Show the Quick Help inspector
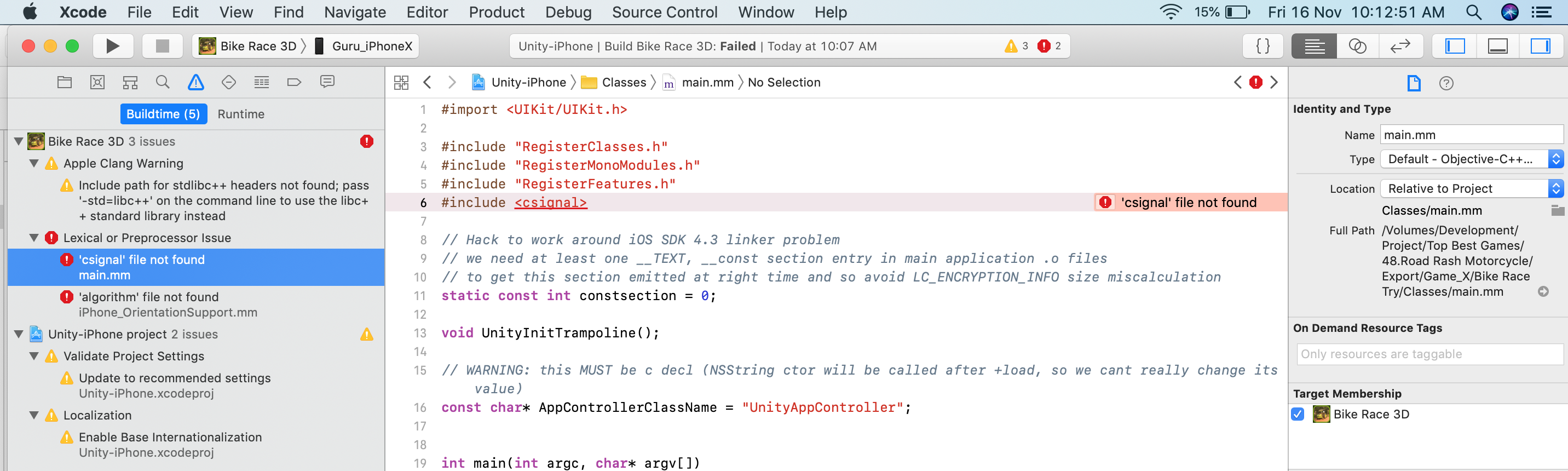 1446,83
